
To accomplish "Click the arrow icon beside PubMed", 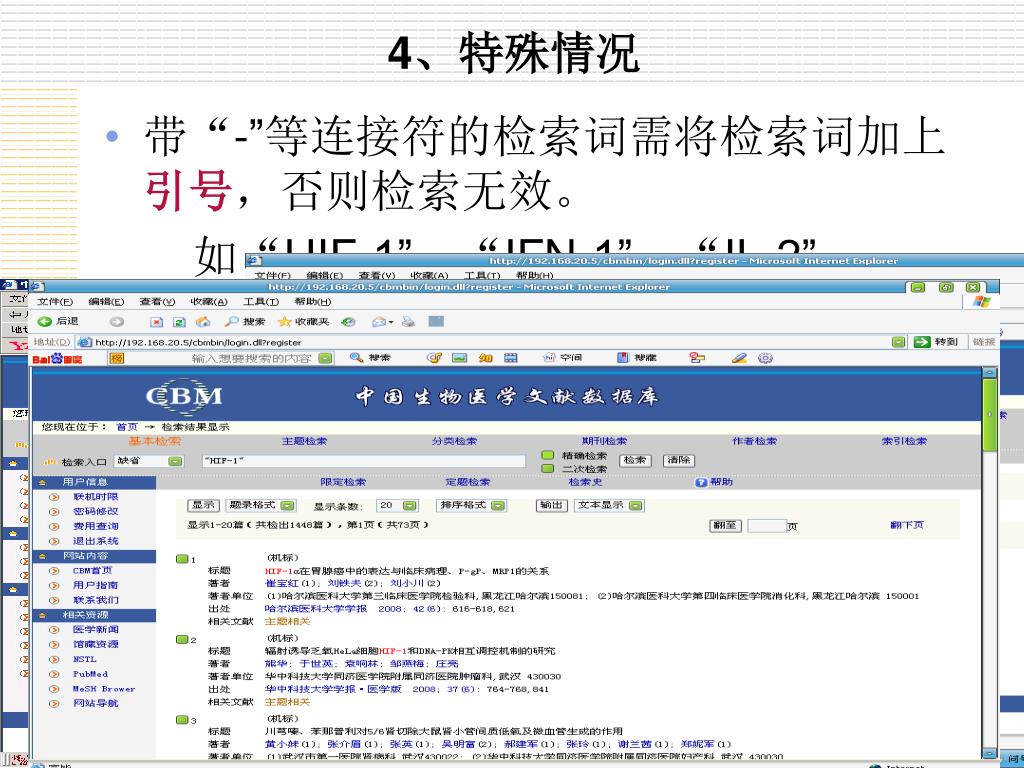I will pyautogui.click(x=54, y=674).
